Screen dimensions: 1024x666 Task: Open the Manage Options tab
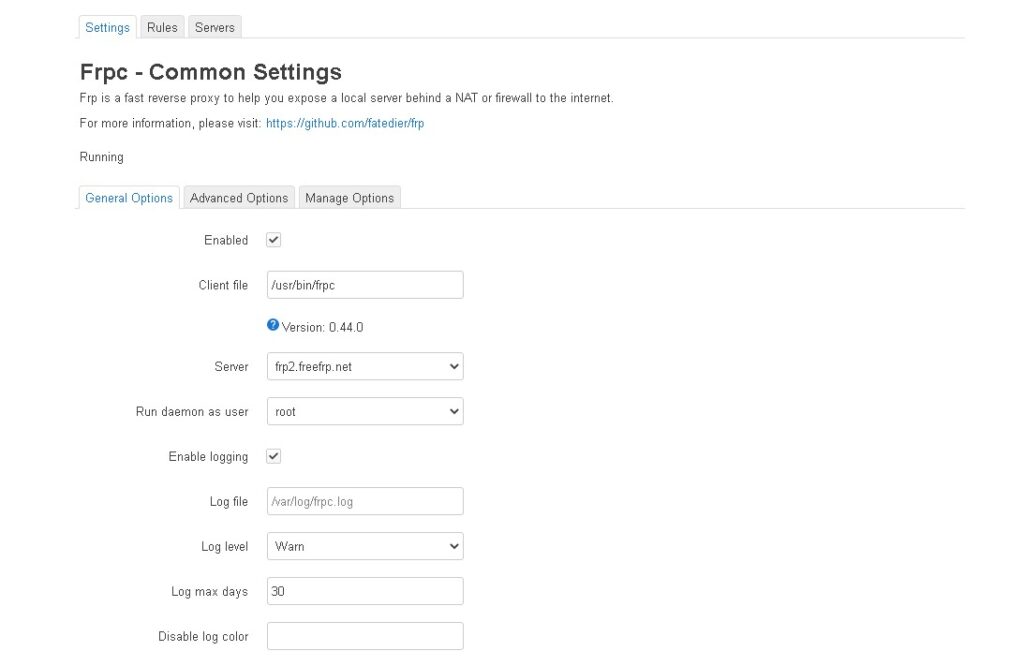(x=349, y=198)
